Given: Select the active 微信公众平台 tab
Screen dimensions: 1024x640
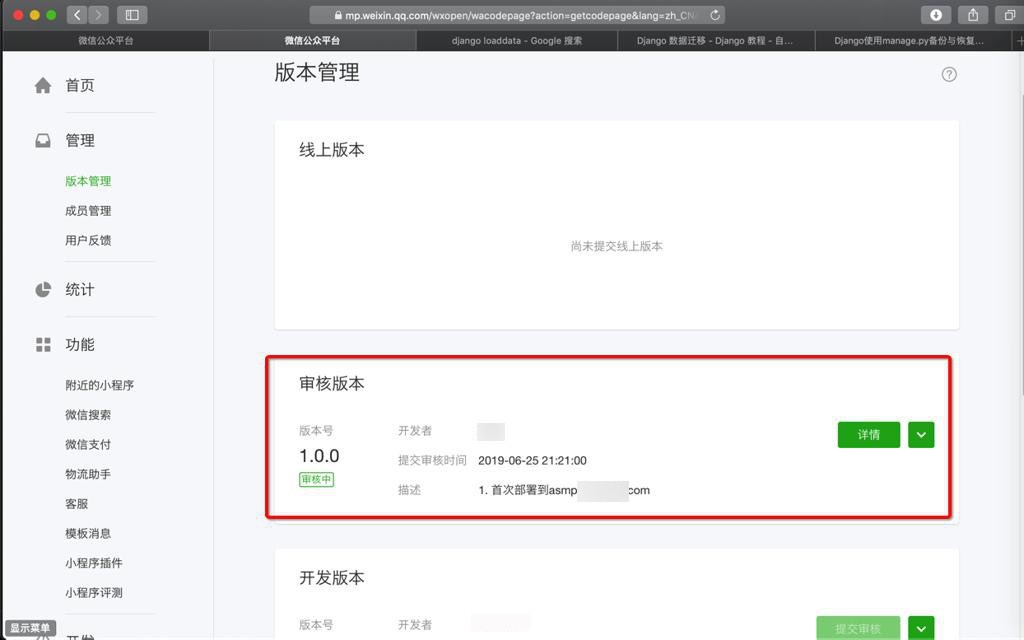Looking at the screenshot, I should click(x=312, y=40).
